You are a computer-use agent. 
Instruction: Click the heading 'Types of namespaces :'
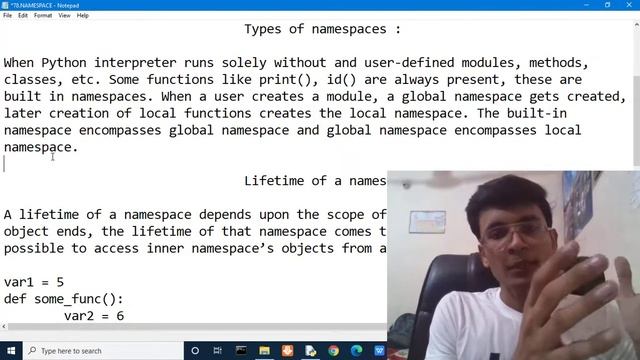(x=323, y=29)
